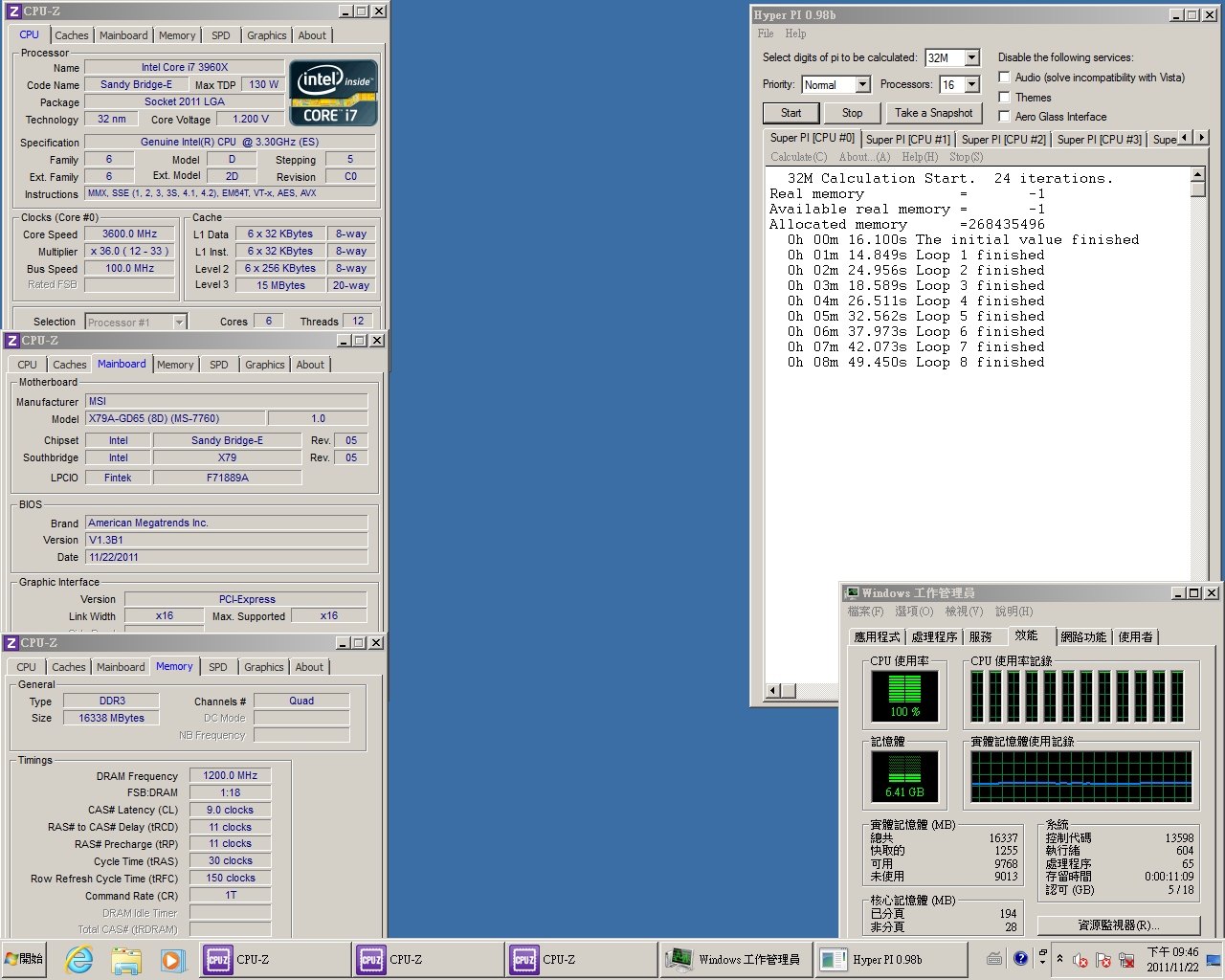1225x980 pixels.
Task: Click the memory Size value 16338 MBytes
Action: (111, 718)
